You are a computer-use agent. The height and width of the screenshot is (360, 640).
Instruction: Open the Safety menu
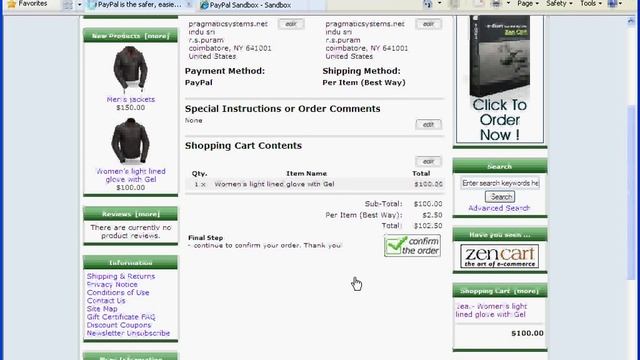click(559, 4)
